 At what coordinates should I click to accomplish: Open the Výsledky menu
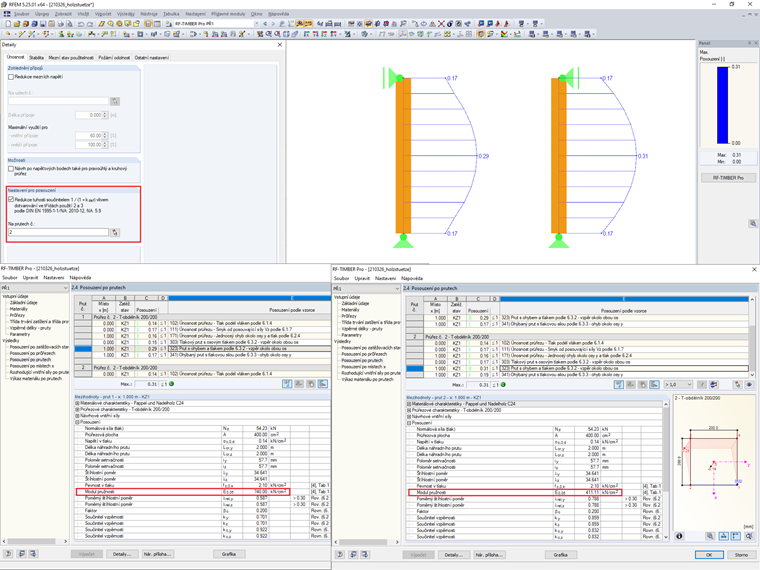point(126,14)
